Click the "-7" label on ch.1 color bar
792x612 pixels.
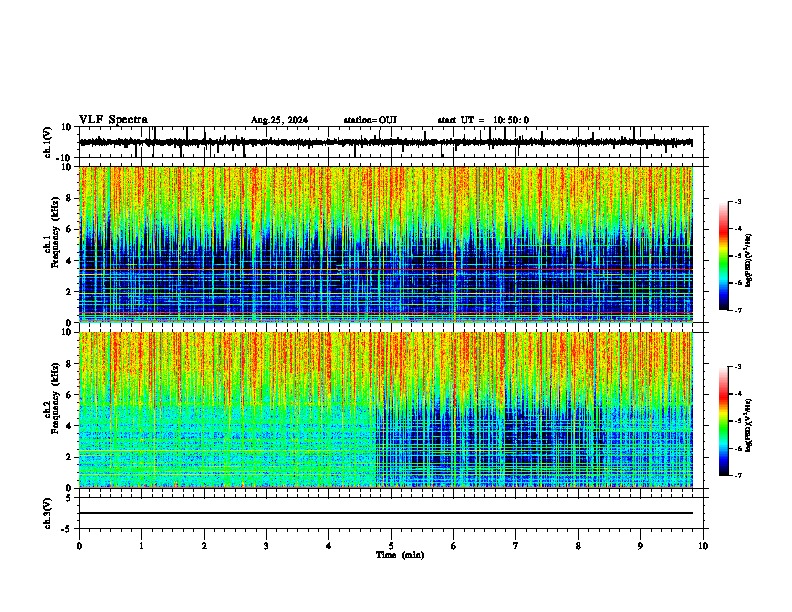[737, 310]
